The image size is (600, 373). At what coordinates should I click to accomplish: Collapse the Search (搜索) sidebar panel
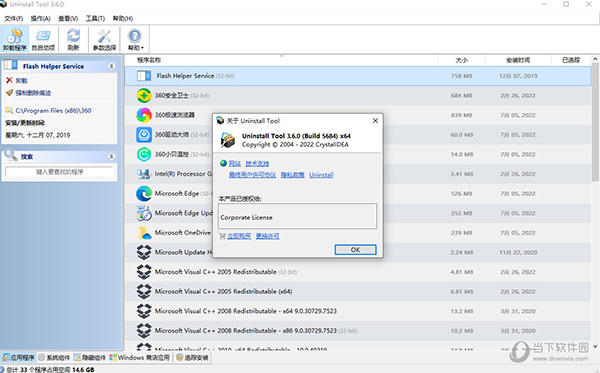(111, 156)
